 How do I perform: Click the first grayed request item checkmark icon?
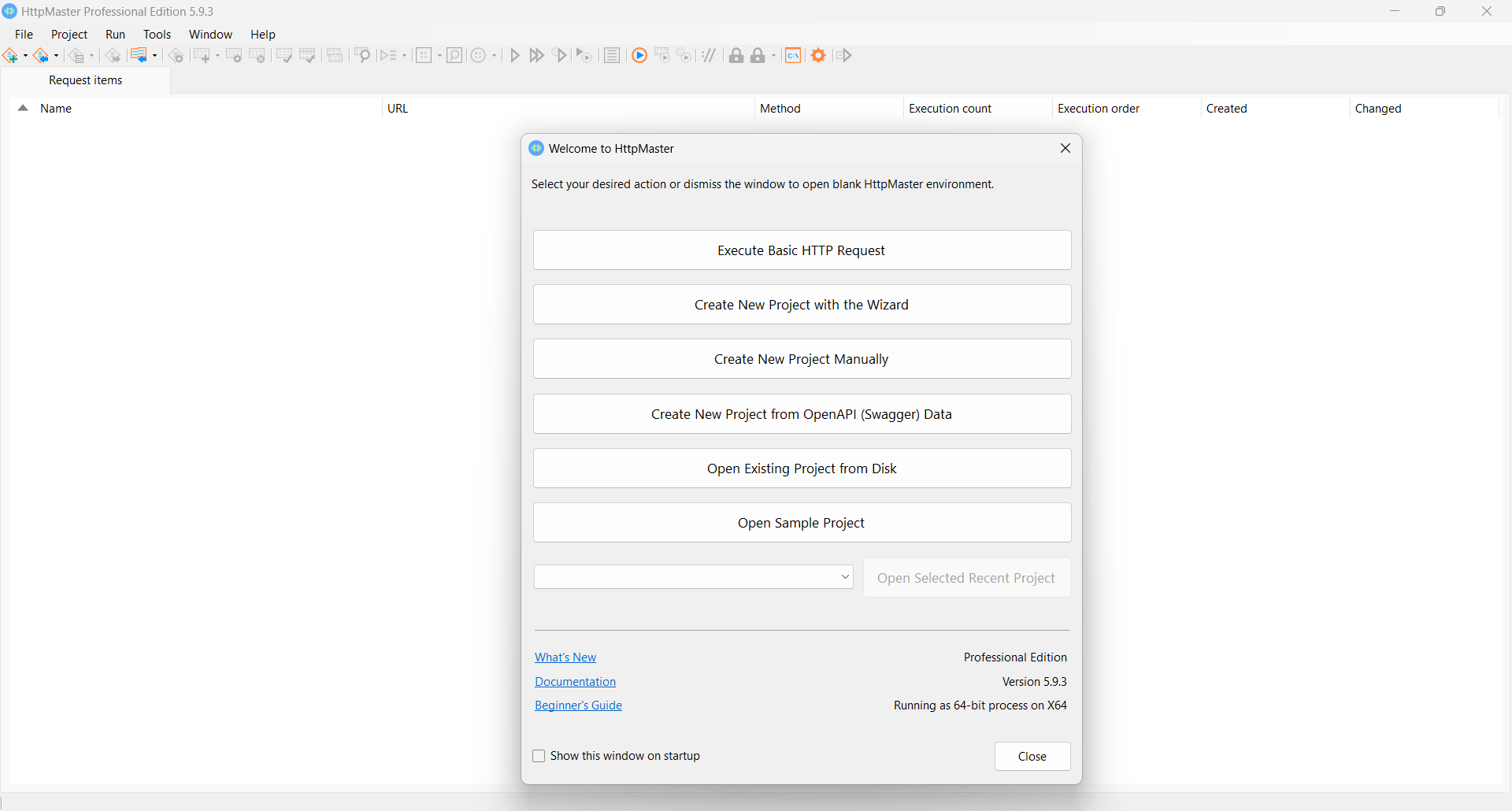284,55
